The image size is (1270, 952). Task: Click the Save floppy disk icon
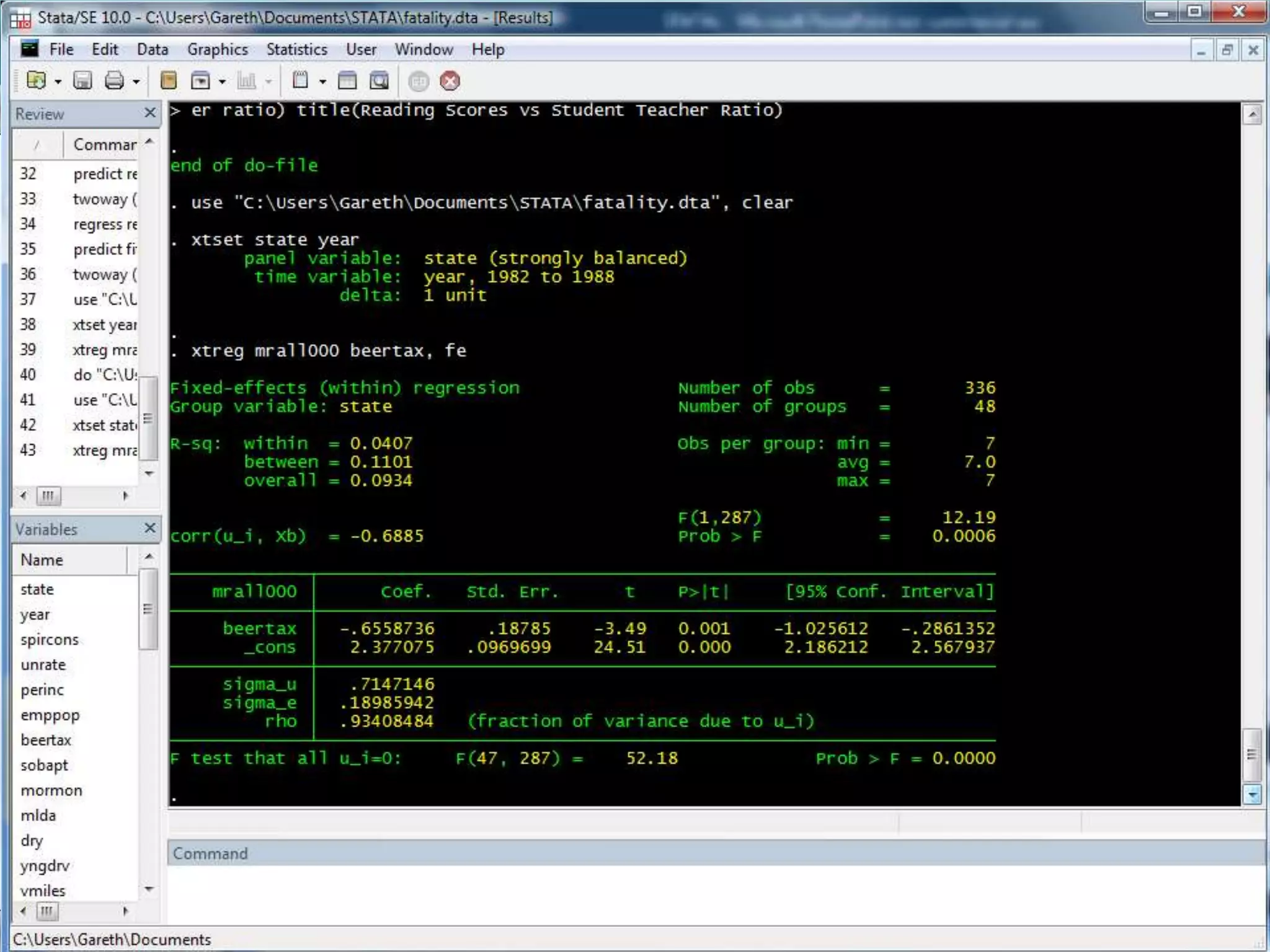pyautogui.click(x=82, y=81)
